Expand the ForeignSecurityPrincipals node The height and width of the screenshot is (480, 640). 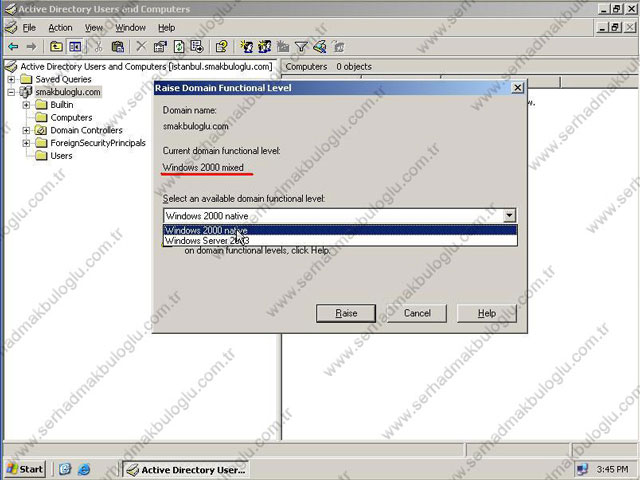tap(26, 143)
